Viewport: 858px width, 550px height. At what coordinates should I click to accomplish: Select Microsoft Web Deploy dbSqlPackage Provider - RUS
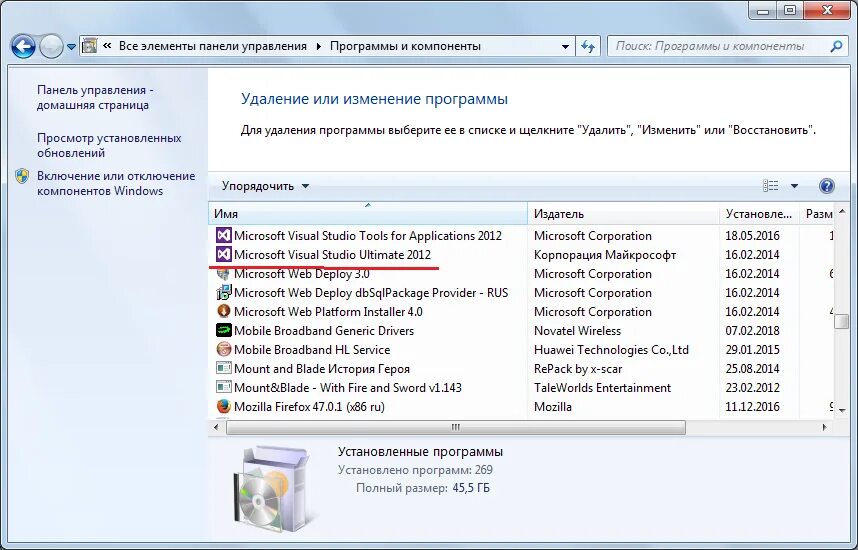click(x=371, y=293)
